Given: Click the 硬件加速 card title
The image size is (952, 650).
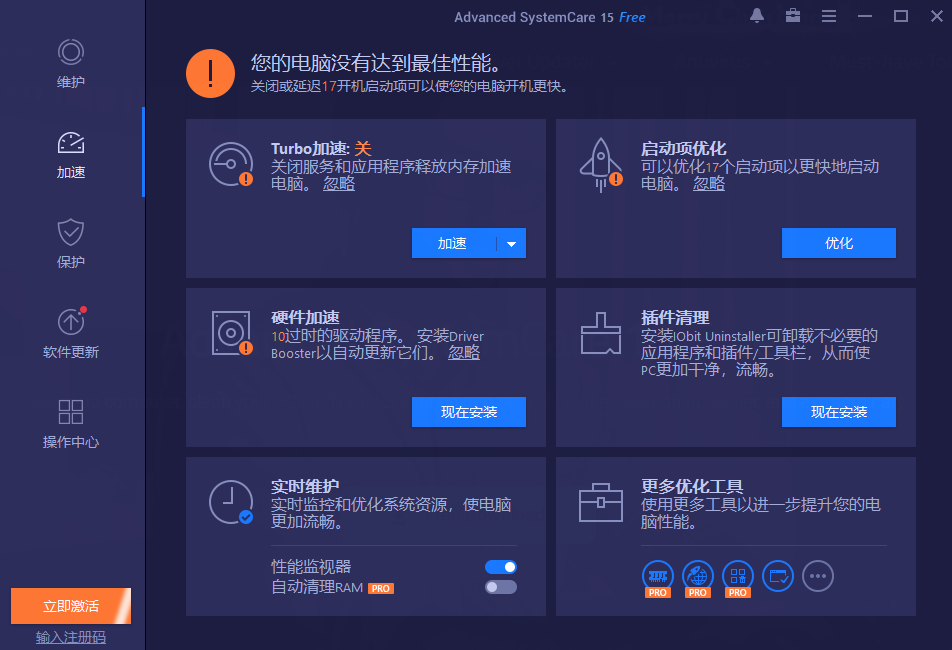Looking at the screenshot, I should coord(305,317).
